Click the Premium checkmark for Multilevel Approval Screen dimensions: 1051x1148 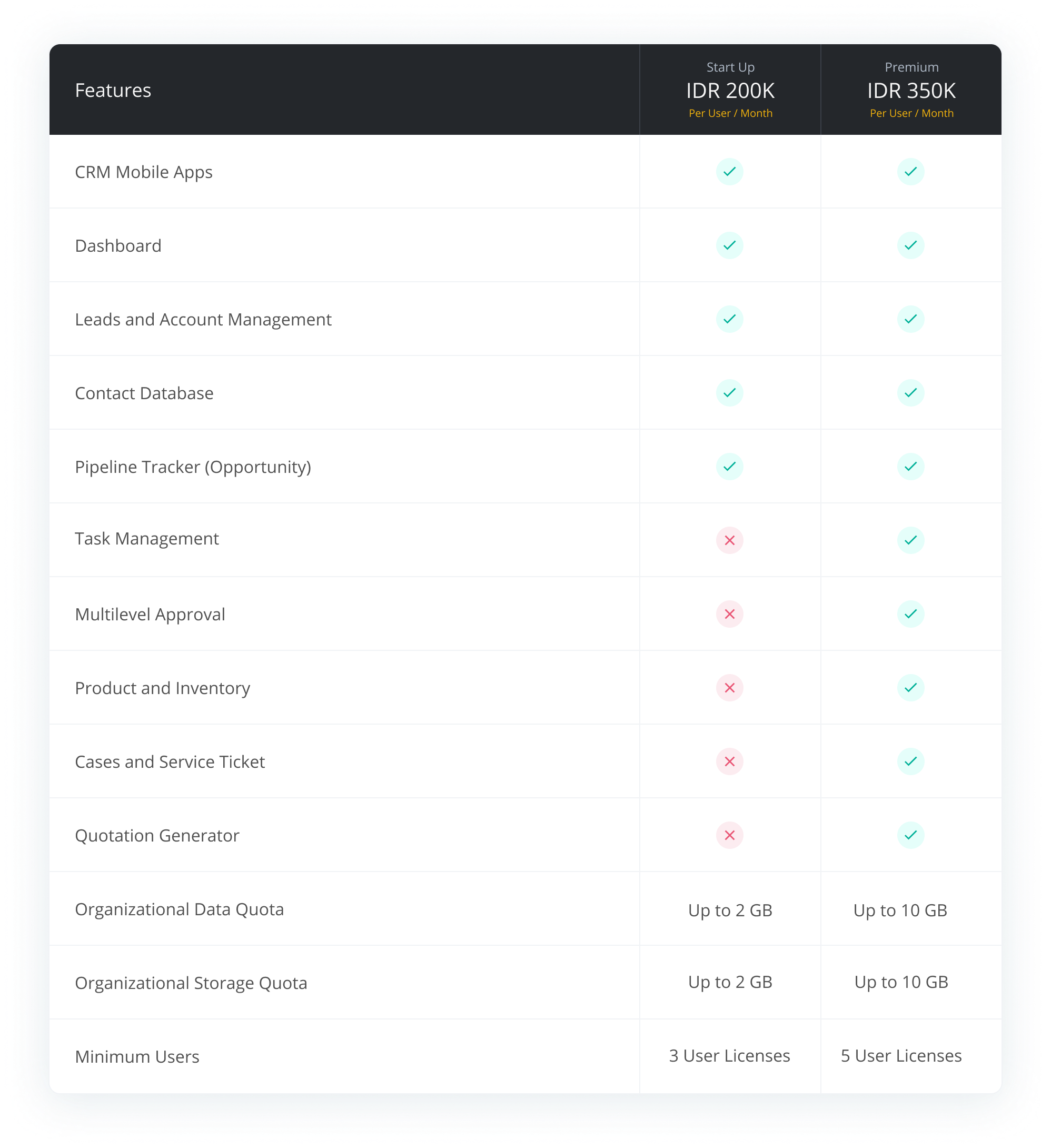click(x=910, y=614)
